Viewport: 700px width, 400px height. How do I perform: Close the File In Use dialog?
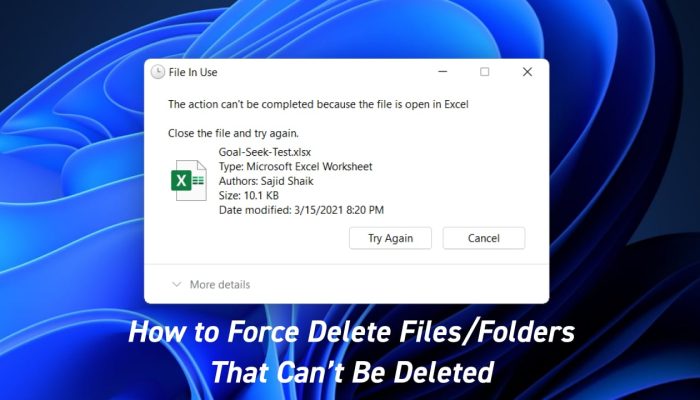[527, 72]
